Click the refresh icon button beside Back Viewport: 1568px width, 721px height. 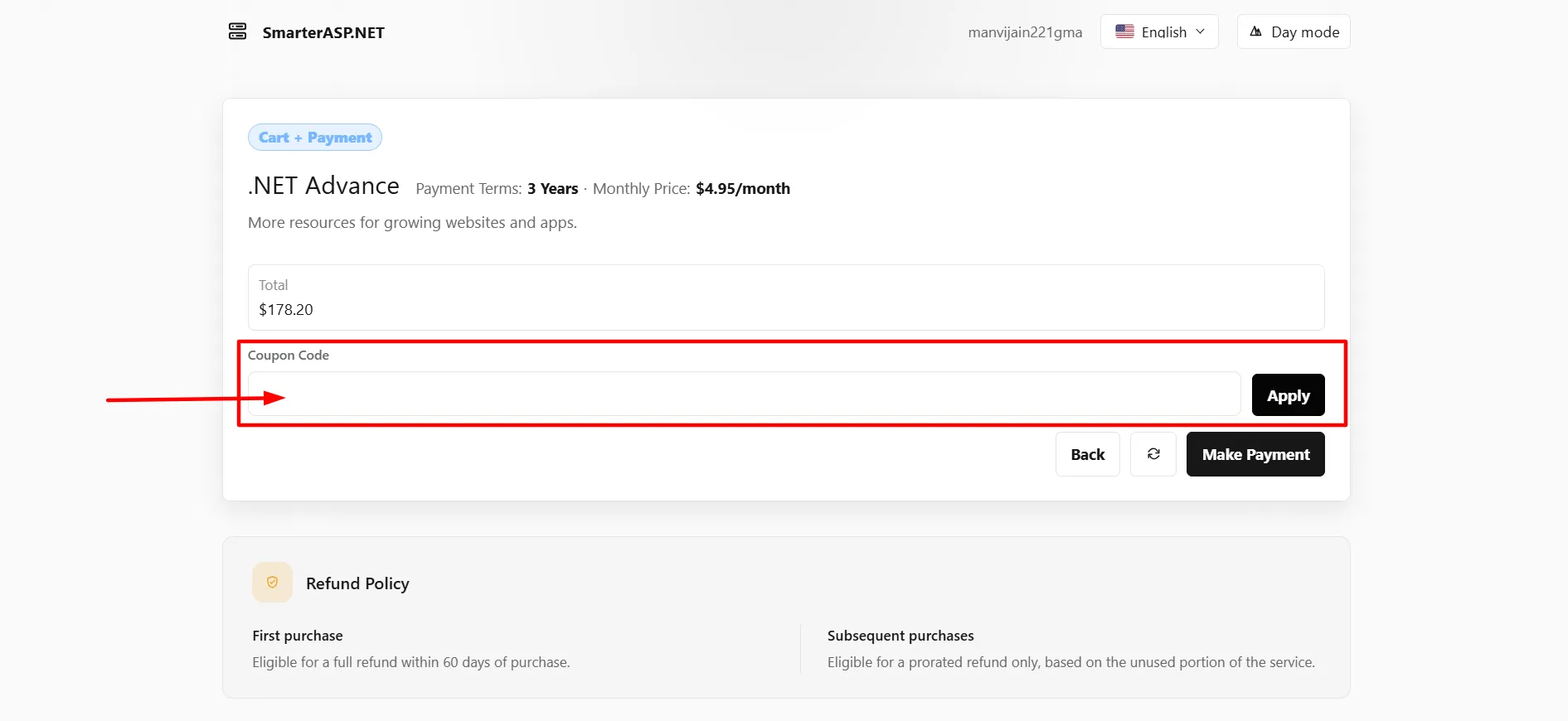tap(1153, 454)
